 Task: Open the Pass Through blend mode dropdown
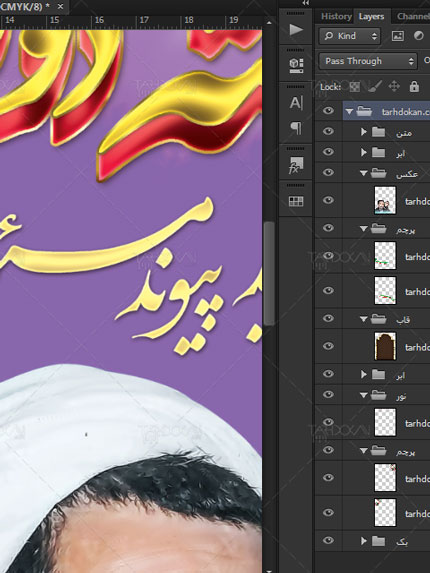[368, 61]
